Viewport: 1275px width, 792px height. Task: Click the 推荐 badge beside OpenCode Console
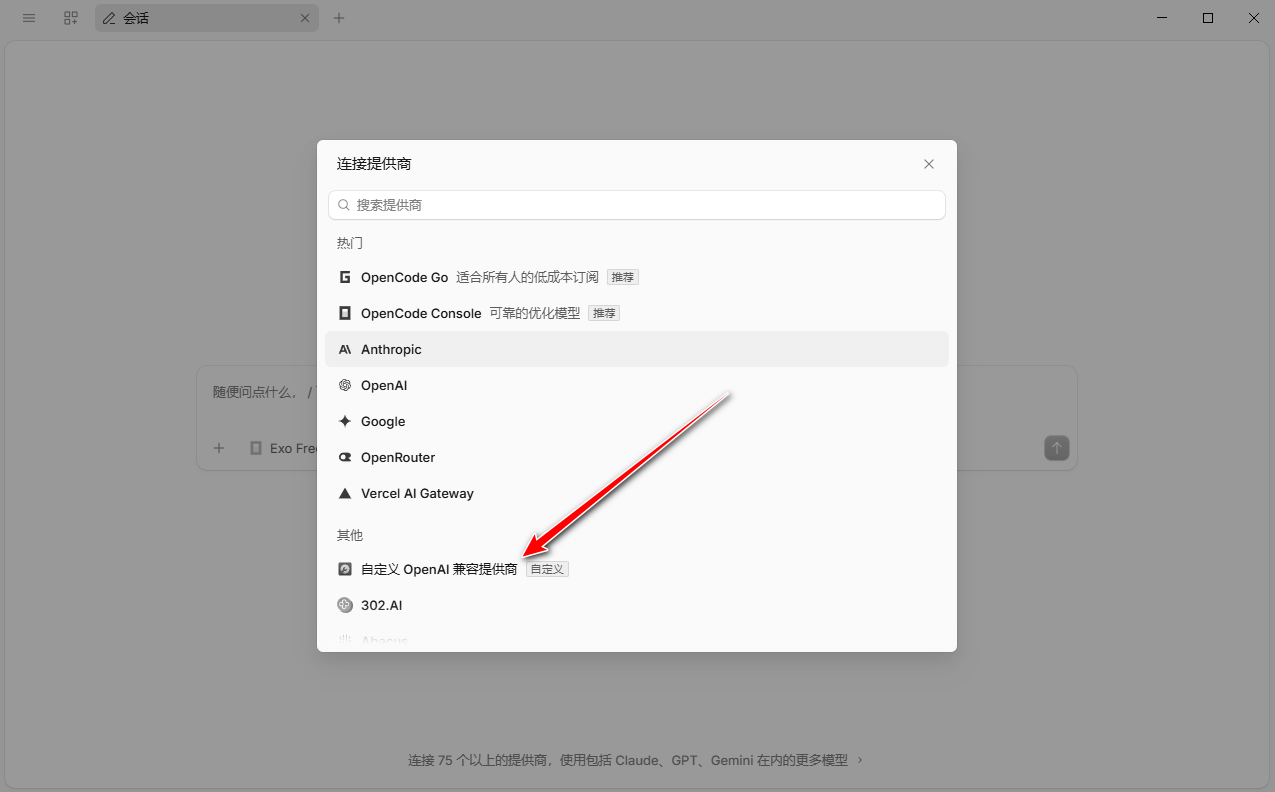point(604,313)
